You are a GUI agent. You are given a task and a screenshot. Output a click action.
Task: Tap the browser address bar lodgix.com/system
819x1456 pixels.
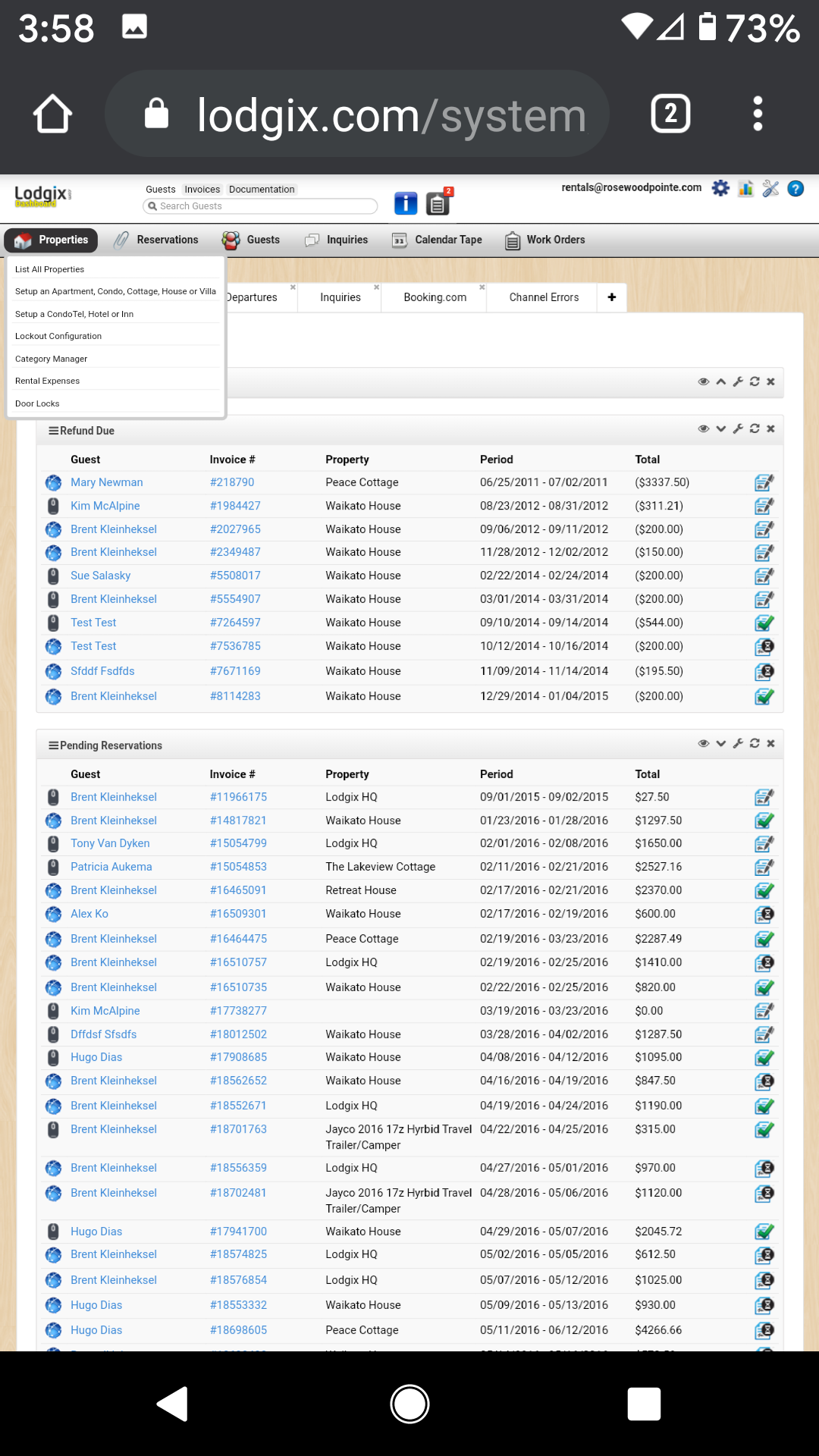point(356,114)
